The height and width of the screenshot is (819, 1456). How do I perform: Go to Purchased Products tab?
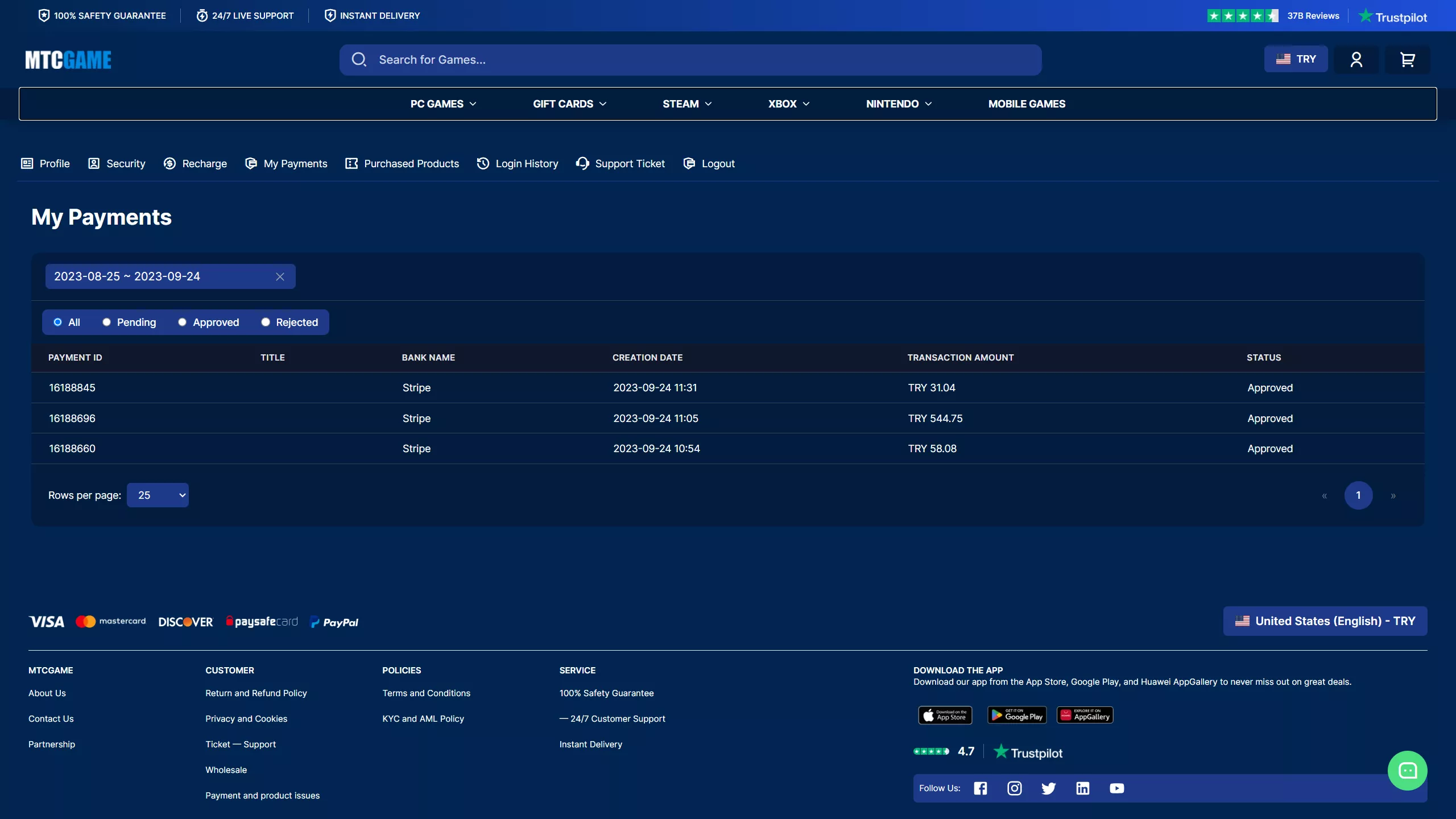(x=402, y=164)
